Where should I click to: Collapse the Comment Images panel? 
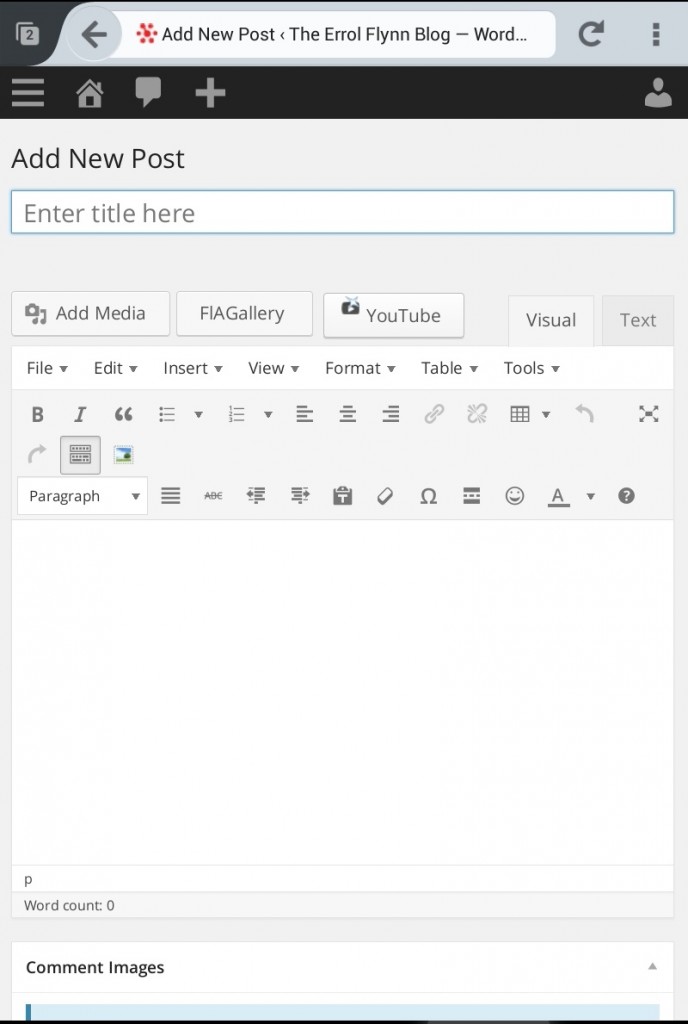click(x=652, y=967)
